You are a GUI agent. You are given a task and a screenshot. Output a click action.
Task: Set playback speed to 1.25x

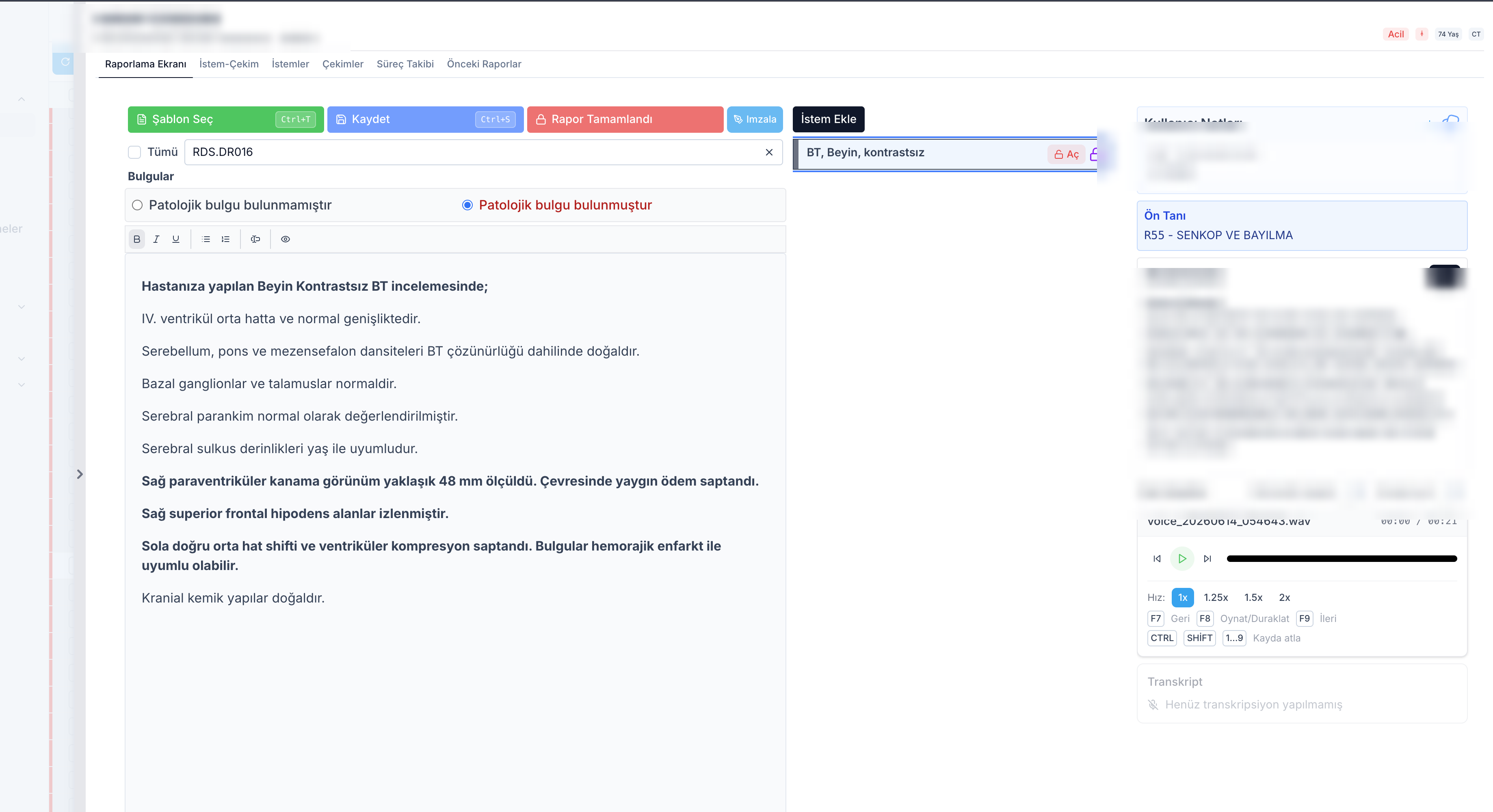[x=1215, y=598]
